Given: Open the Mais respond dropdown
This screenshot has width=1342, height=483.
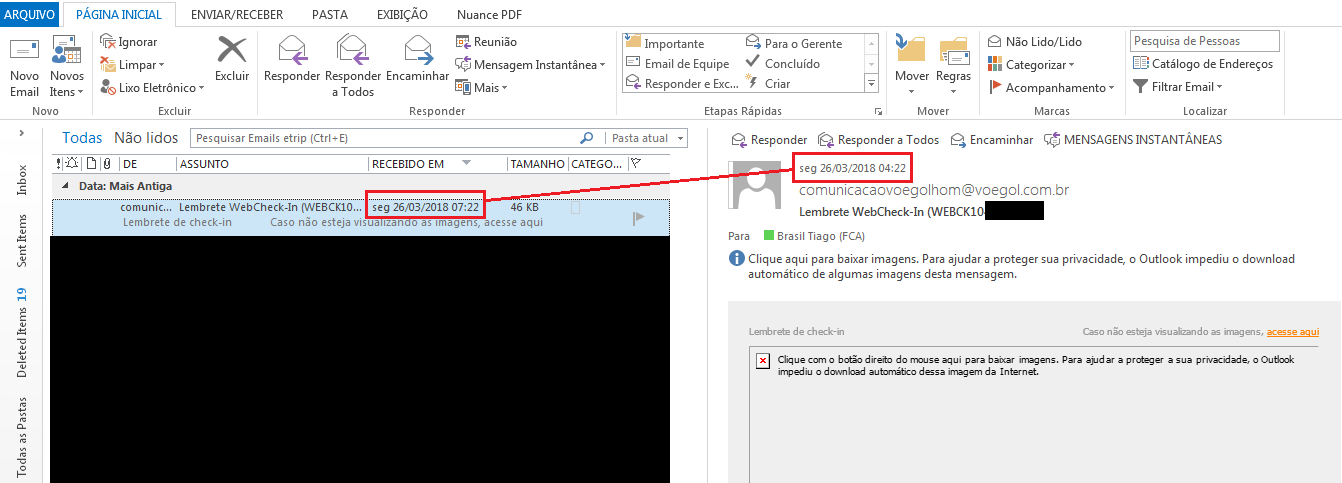Looking at the screenshot, I should point(482,87).
